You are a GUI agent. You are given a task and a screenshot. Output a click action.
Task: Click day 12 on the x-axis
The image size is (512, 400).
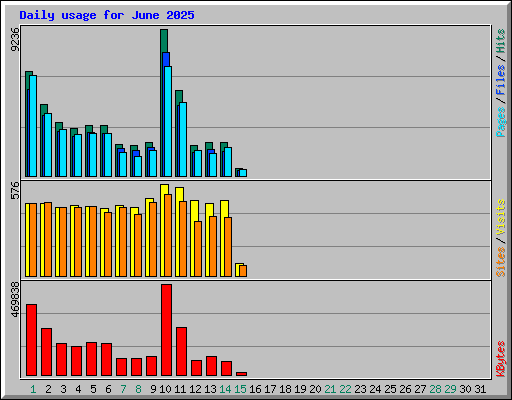click(x=195, y=389)
